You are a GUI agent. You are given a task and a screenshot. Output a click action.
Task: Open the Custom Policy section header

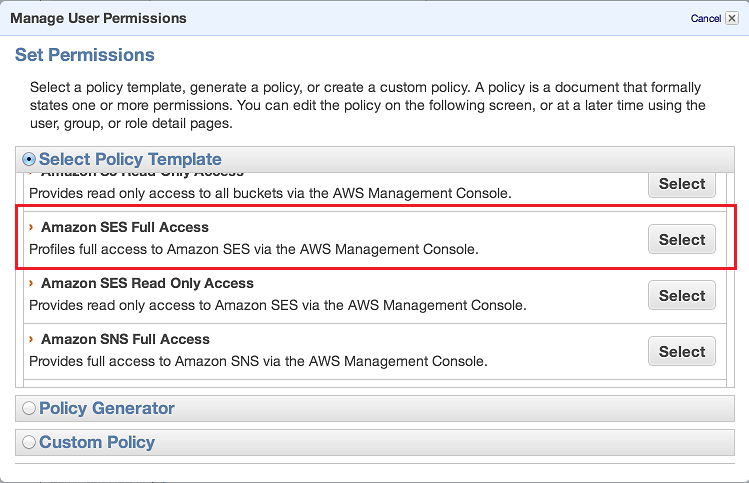[375, 442]
